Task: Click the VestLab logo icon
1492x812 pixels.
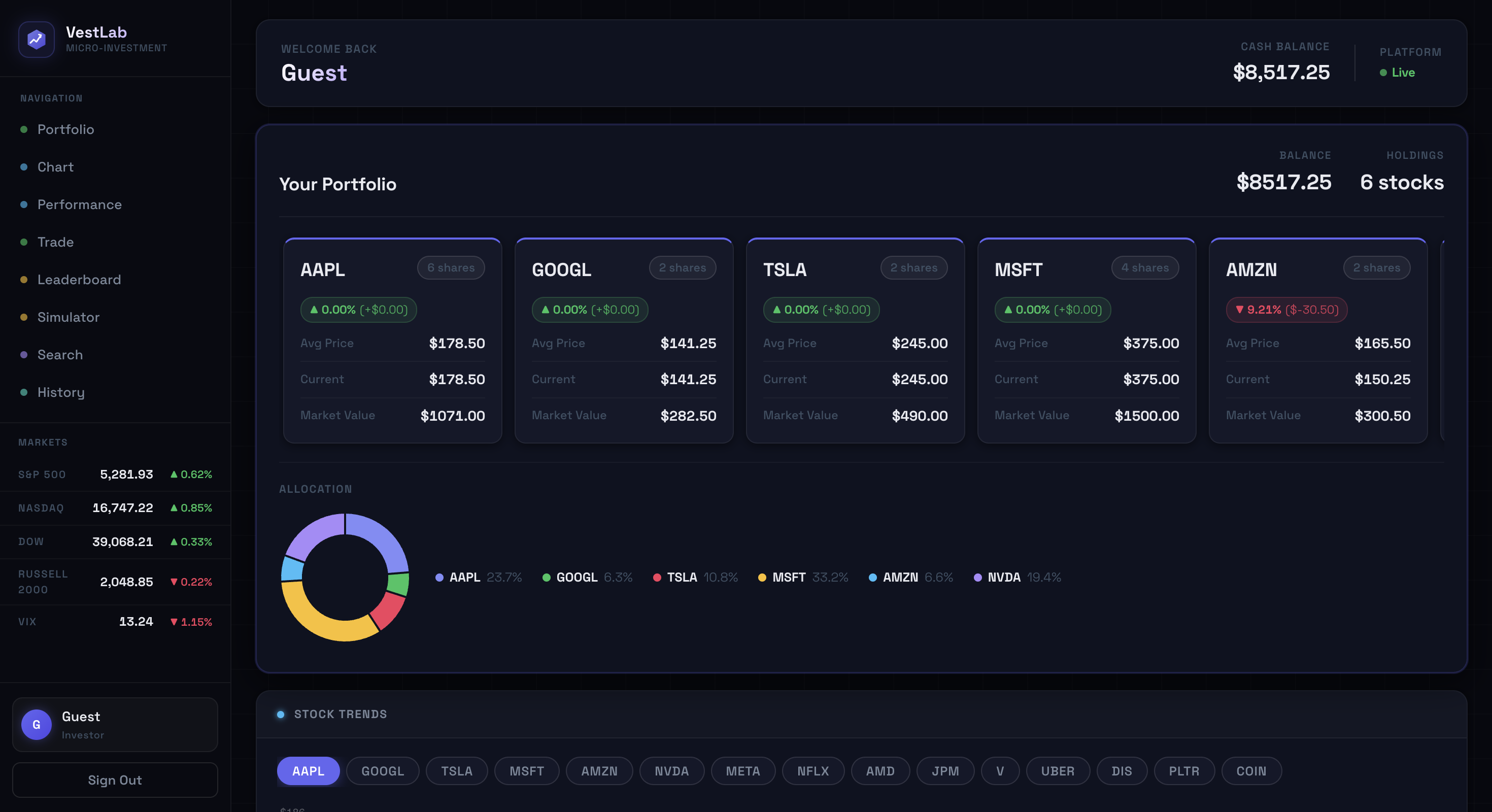Action: pos(37,39)
